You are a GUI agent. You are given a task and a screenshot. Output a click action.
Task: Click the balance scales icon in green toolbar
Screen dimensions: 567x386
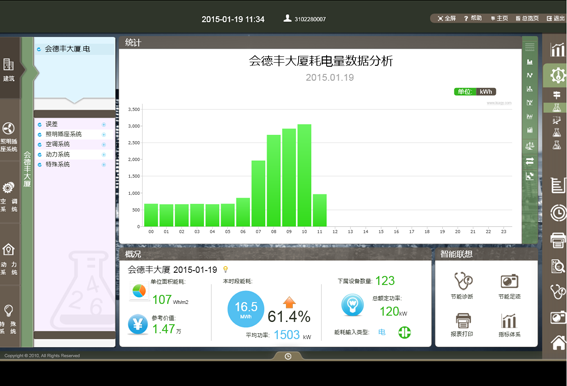pos(530,146)
